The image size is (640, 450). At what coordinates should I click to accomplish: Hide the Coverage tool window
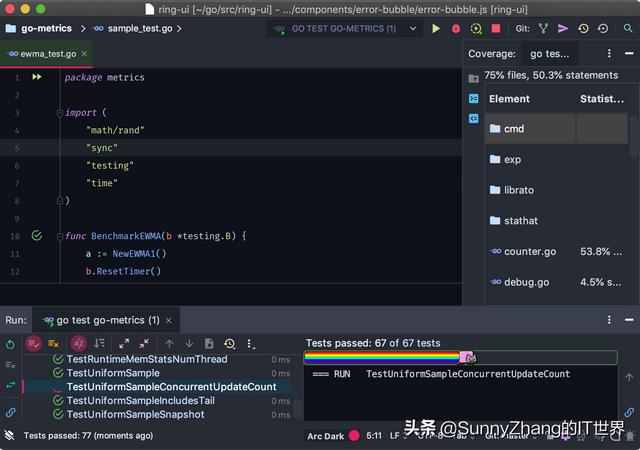coord(629,53)
